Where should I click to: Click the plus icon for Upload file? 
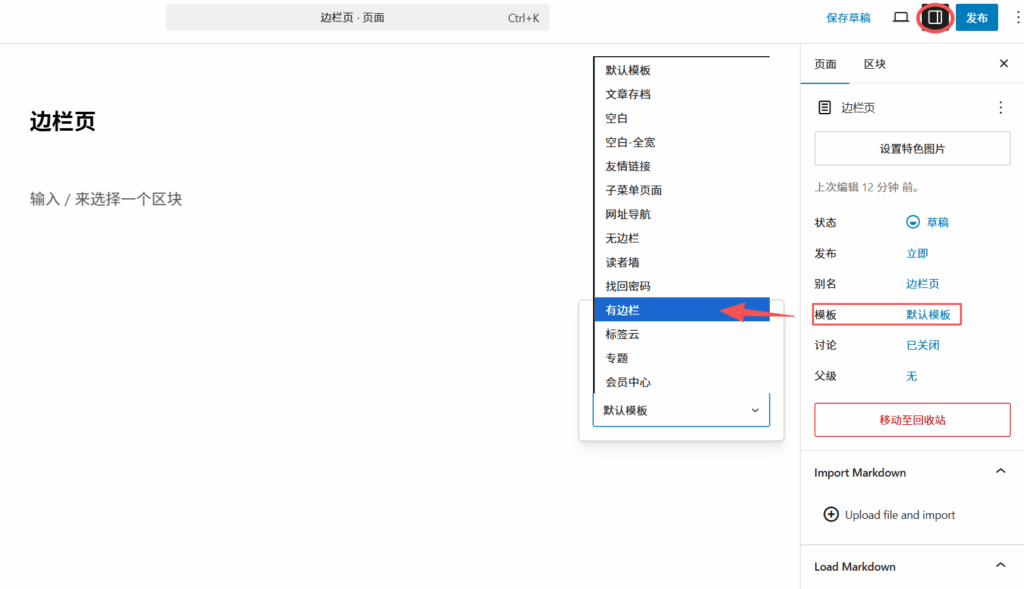pos(830,515)
